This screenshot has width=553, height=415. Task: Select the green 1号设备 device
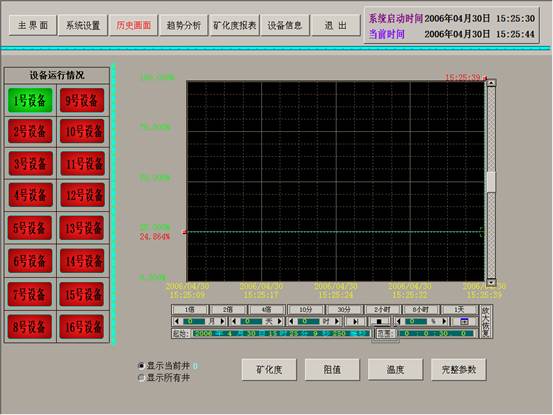pyautogui.click(x=30, y=100)
